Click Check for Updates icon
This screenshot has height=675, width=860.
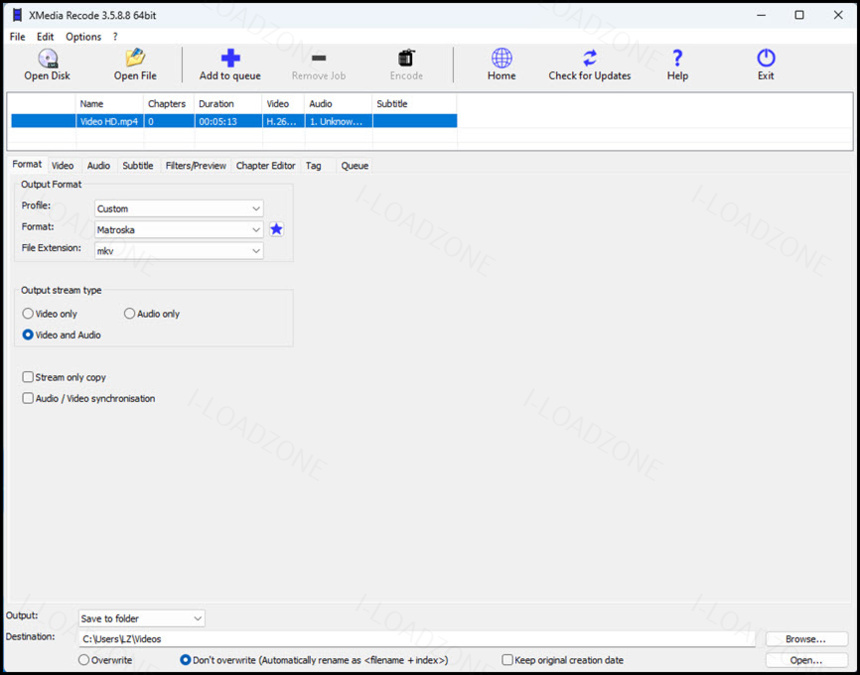590,58
